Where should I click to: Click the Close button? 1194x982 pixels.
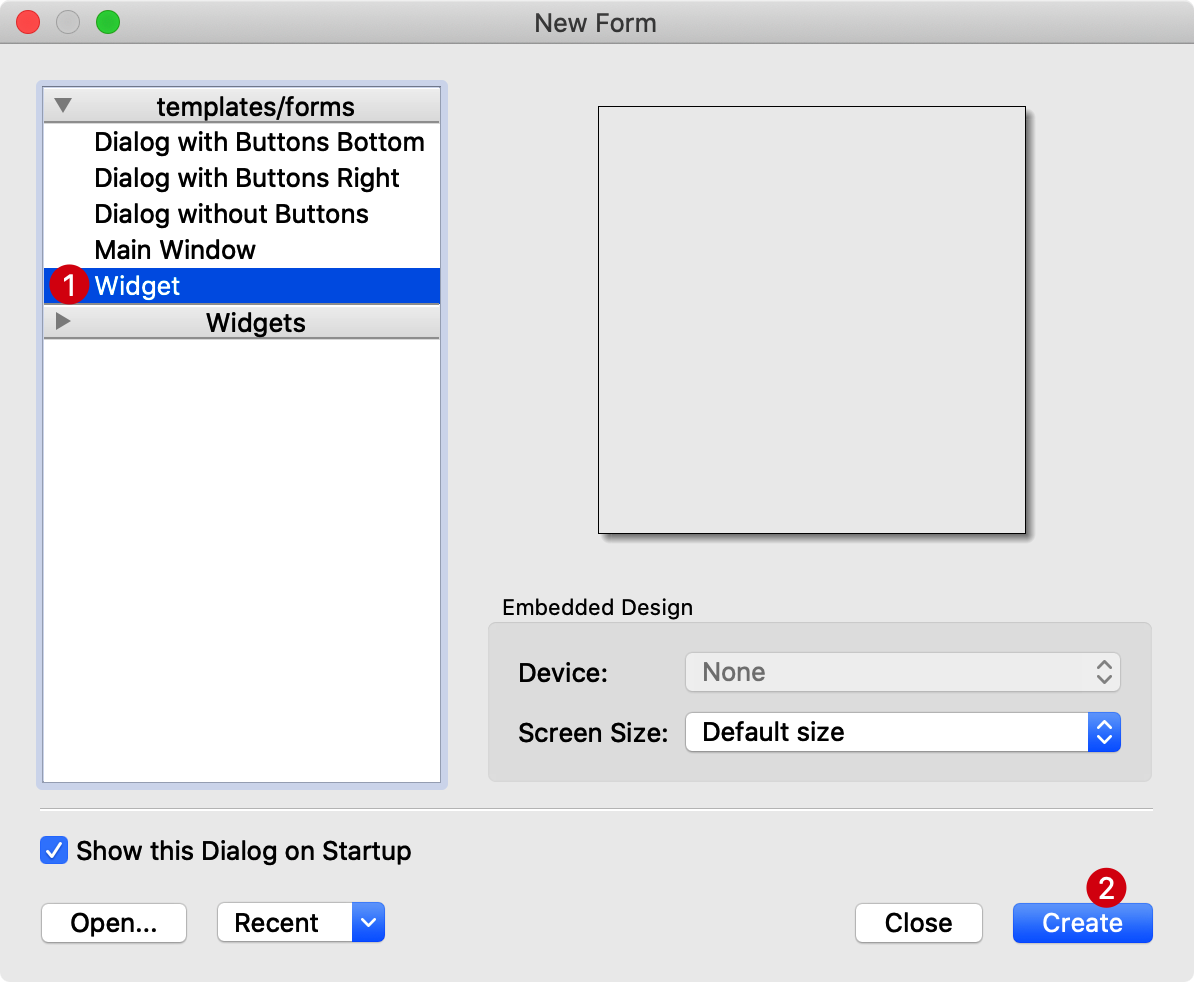[918, 923]
